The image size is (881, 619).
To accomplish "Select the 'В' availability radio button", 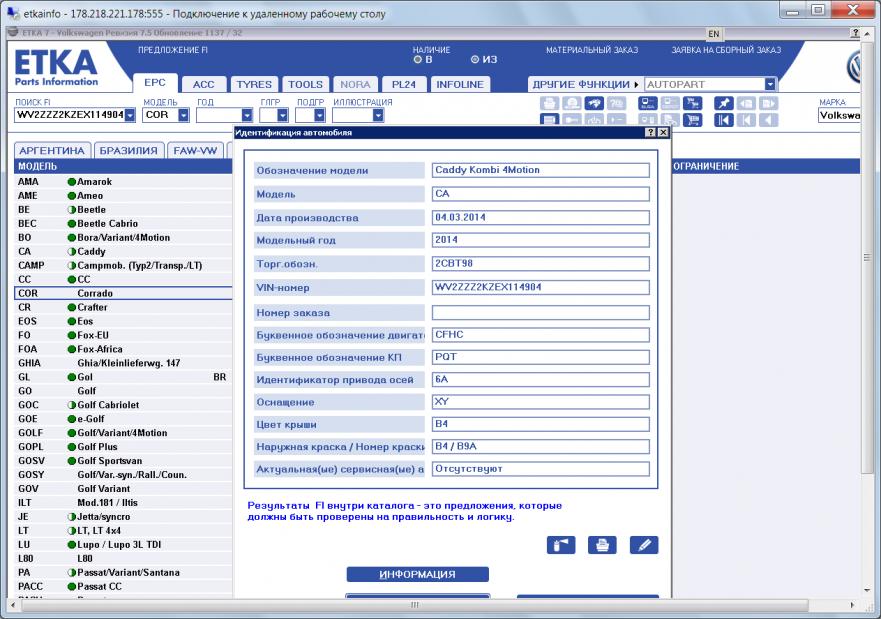I will (x=417, y=60).
